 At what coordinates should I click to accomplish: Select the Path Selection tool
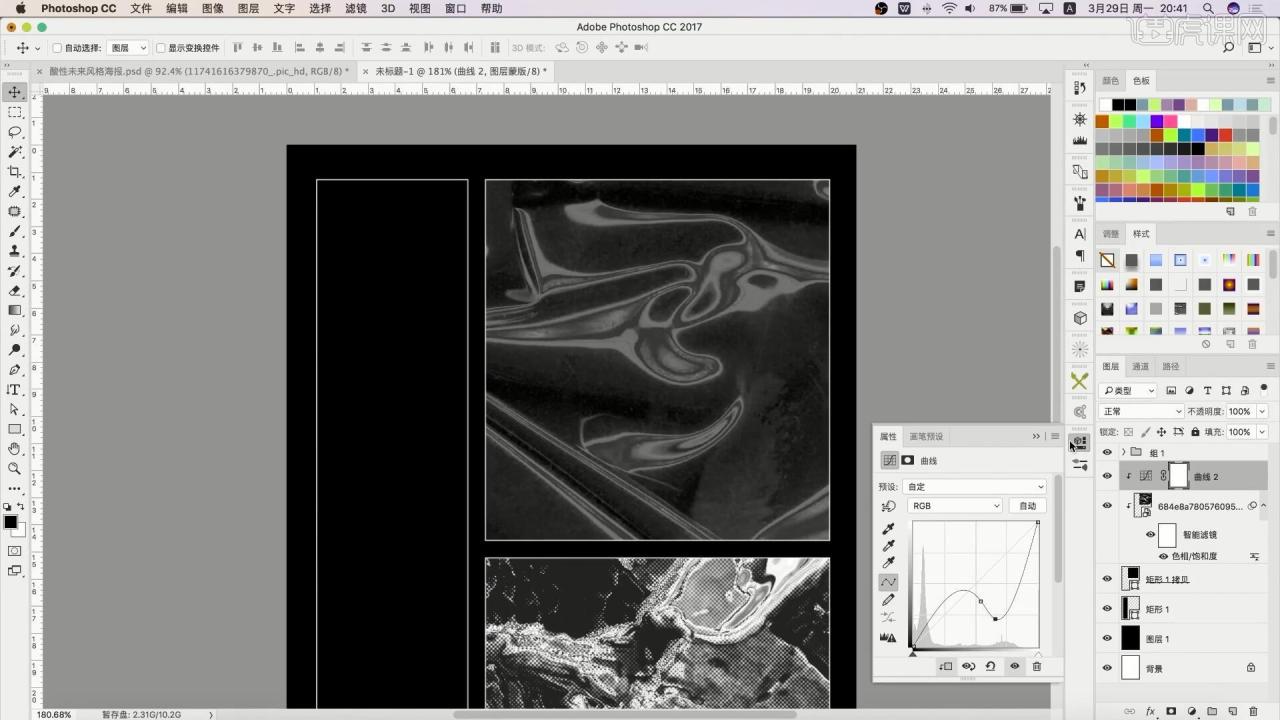tap(15, 409)
